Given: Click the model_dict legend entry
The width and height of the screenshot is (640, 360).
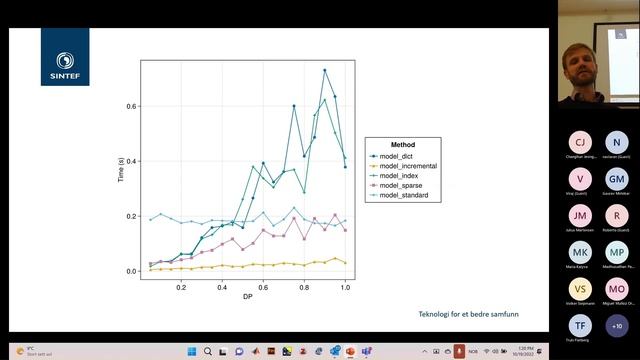Looking at the screenshot, I should pos(391,156).
